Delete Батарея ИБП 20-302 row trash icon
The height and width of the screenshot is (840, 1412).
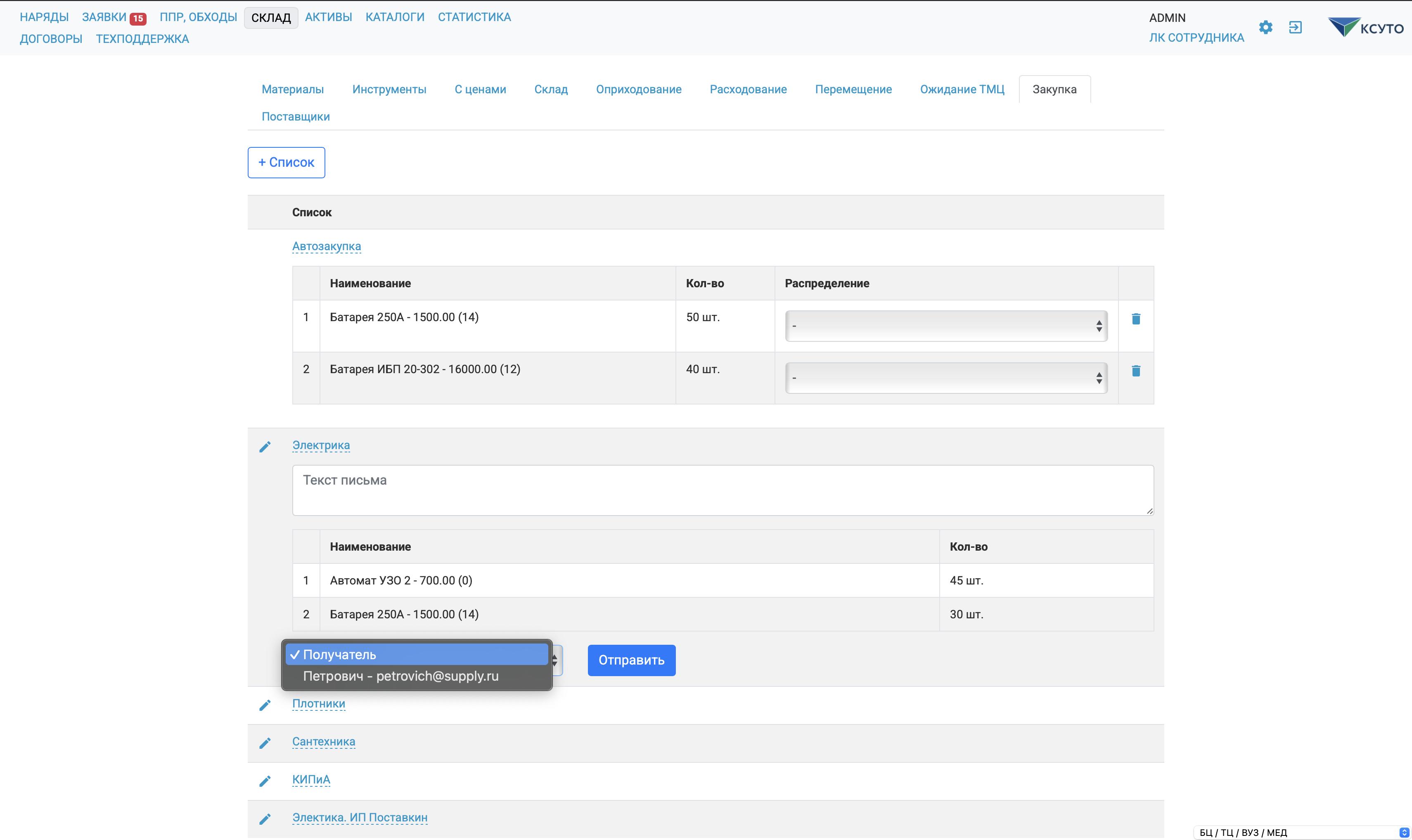1136,371
